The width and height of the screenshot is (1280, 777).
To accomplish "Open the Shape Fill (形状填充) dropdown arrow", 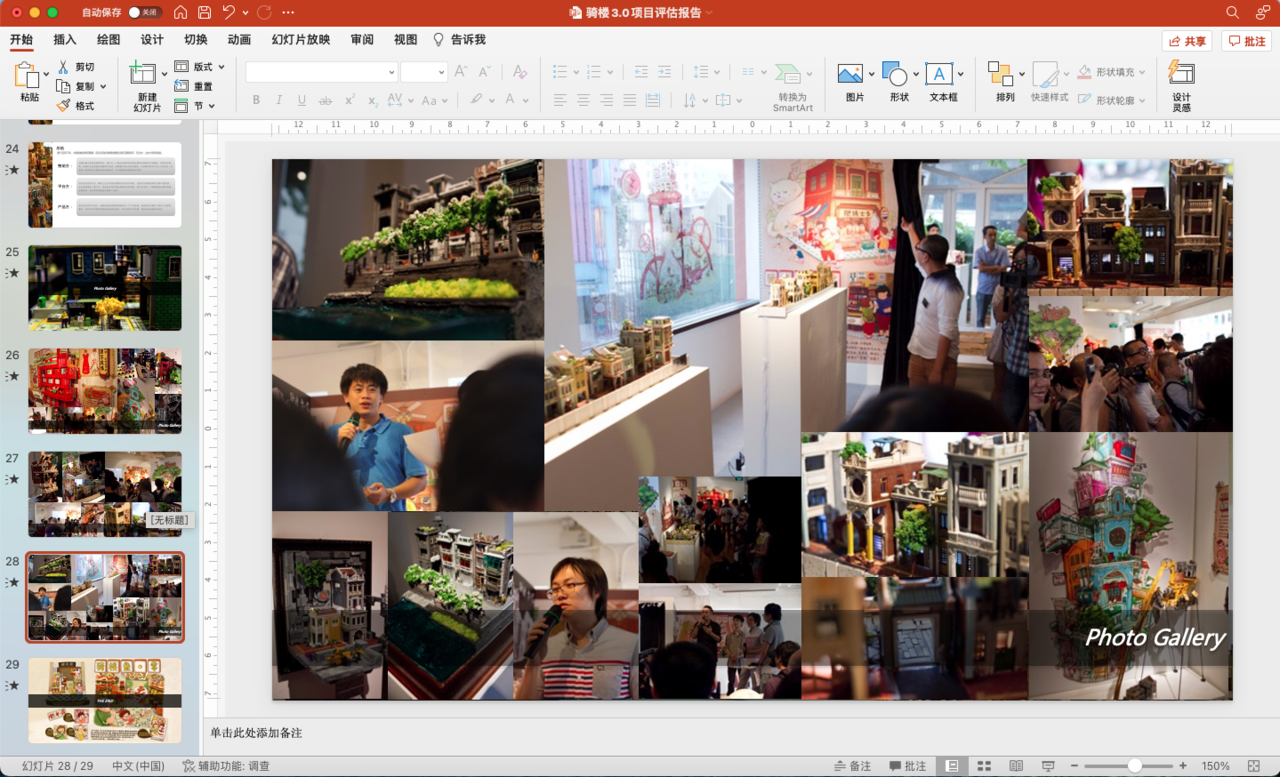I will point(1142,72).
